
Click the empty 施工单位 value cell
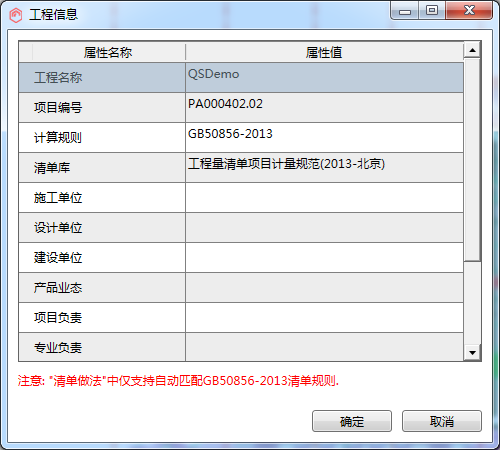pos(324,197)
